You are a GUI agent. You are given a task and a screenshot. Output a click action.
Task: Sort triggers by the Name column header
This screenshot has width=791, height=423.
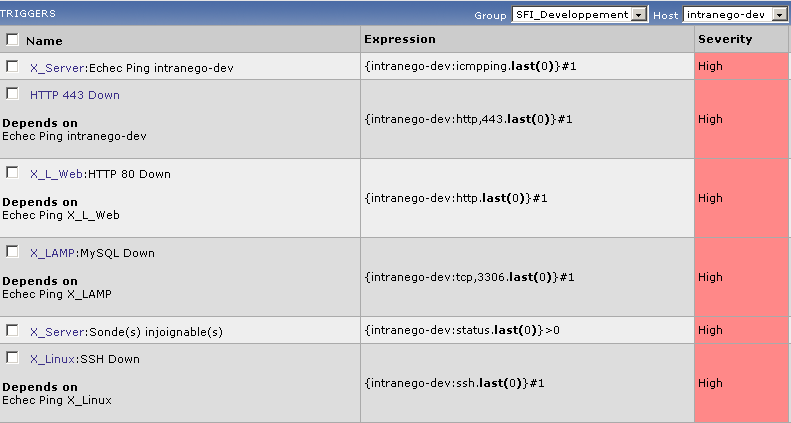pyautogui.click(x=44, y=41)
